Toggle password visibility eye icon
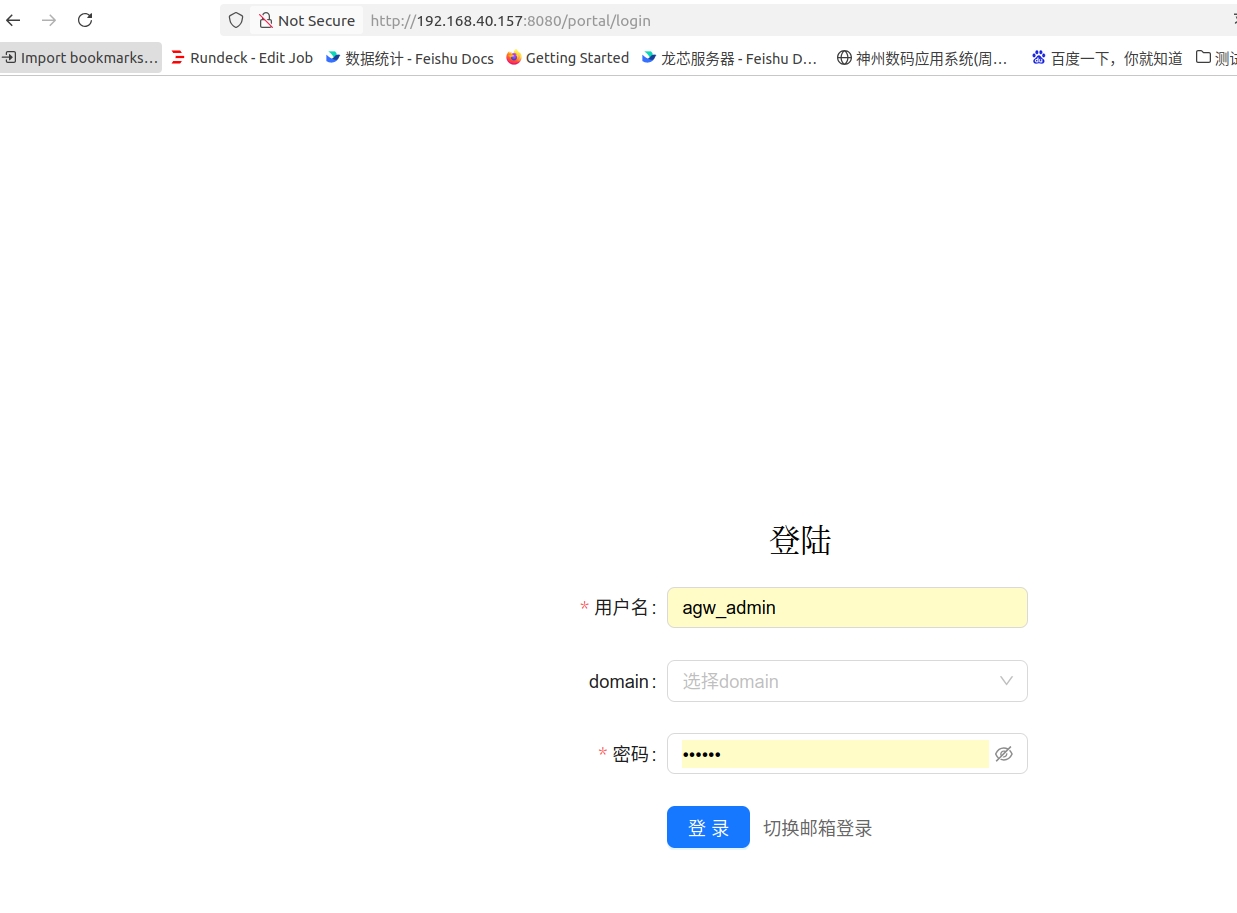 (1004, 754)
